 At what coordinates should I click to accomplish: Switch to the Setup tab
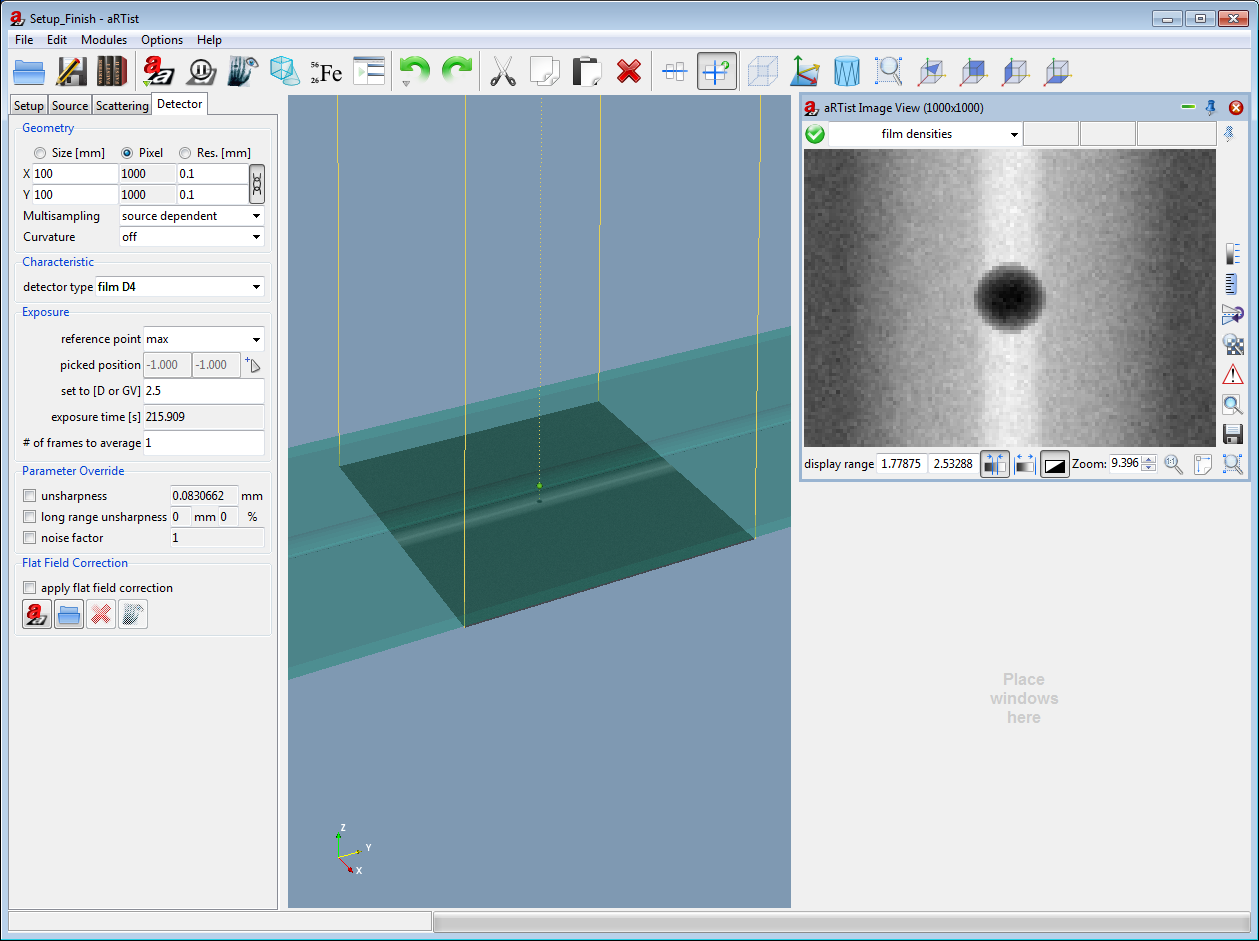tap(29, 106)
